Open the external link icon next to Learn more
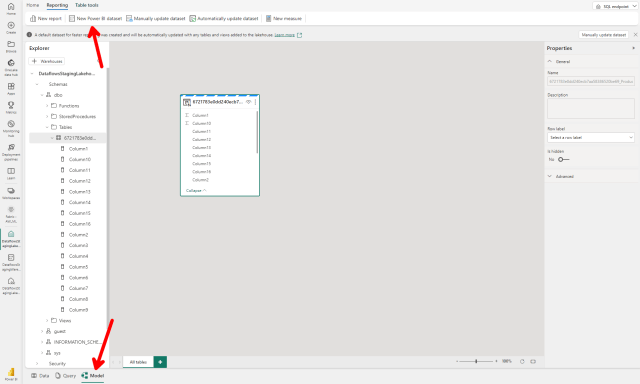The image size is (640, 384). click(x=300, y=35)
